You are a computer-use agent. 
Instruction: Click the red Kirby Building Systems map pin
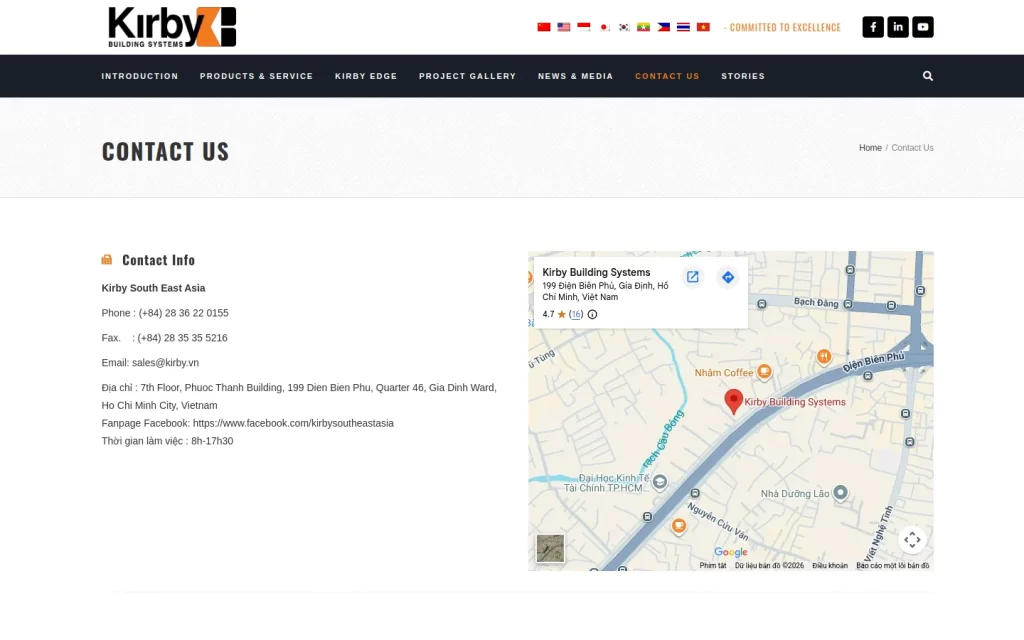(733, 401)
